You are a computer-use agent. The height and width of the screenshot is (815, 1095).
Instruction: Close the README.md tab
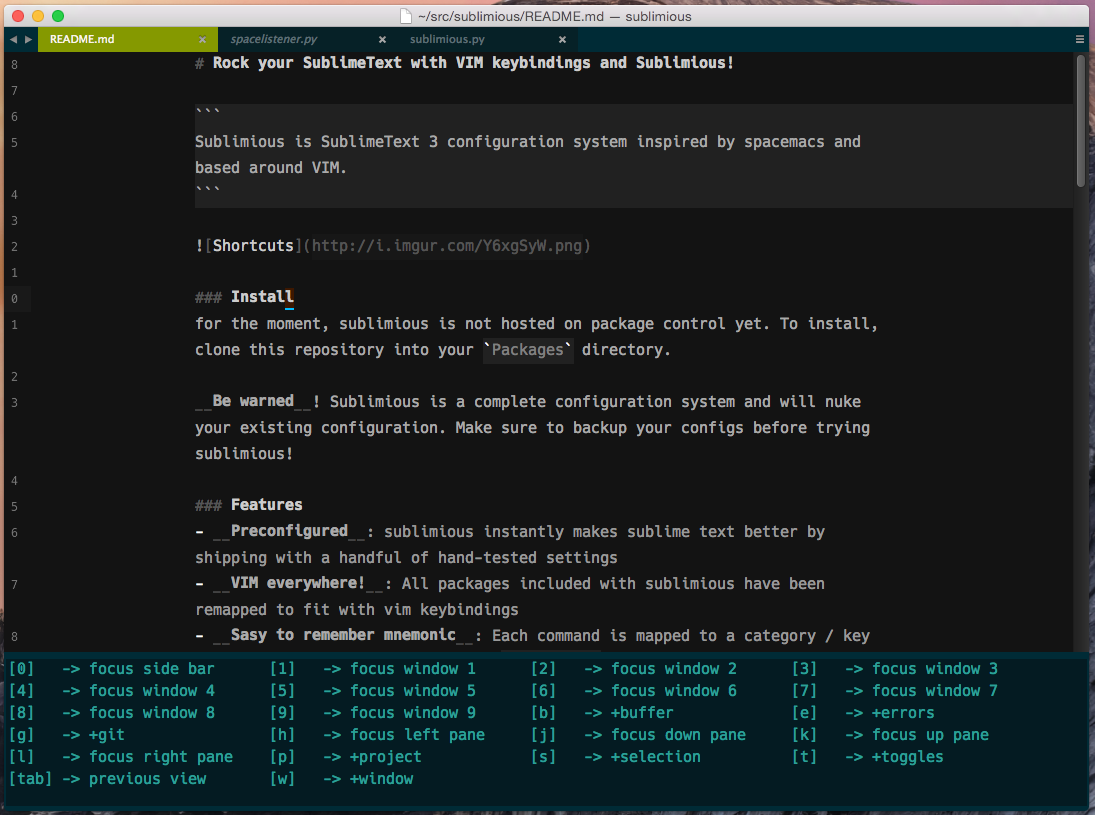(203, 39)
